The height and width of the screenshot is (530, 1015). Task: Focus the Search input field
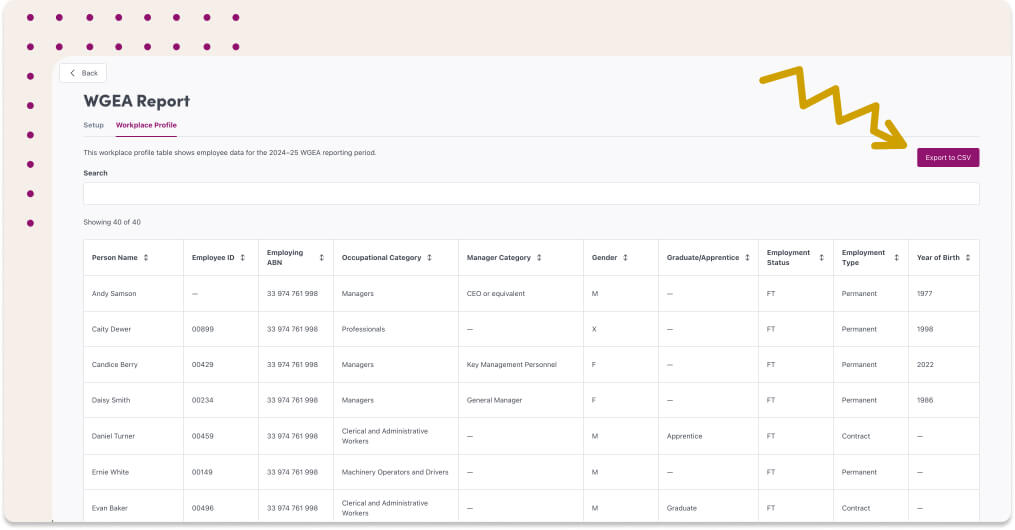click(x=531, y=193)
